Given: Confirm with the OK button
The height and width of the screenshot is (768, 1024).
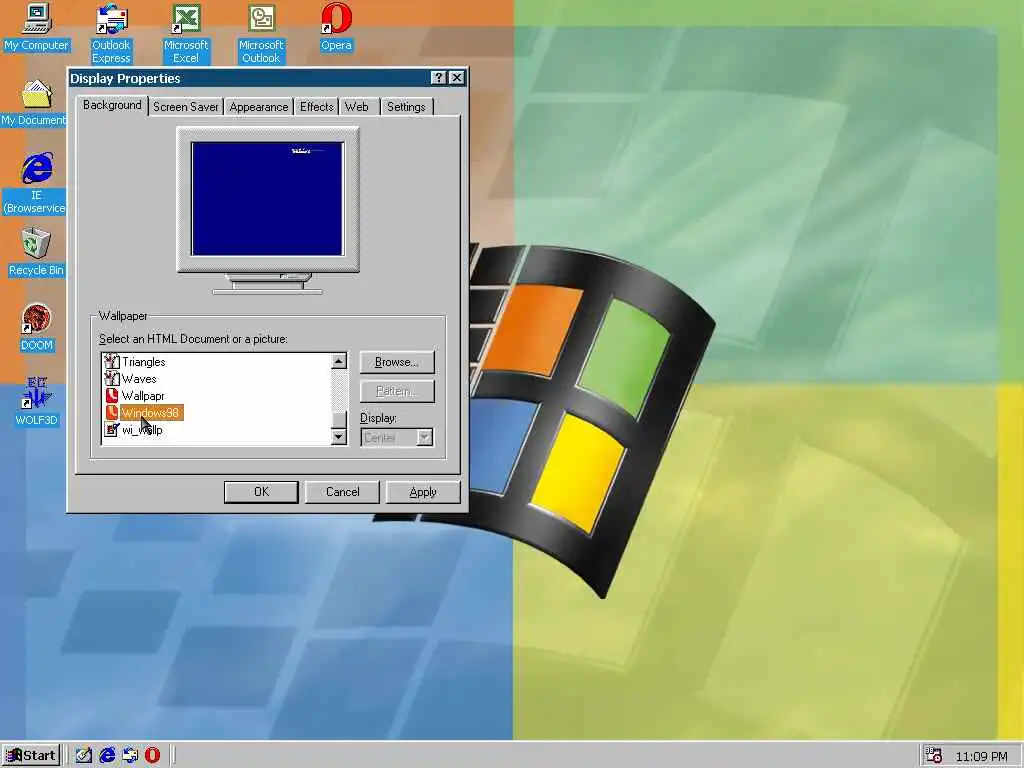Looking at the screenshot, I should (x=261, y=492).
